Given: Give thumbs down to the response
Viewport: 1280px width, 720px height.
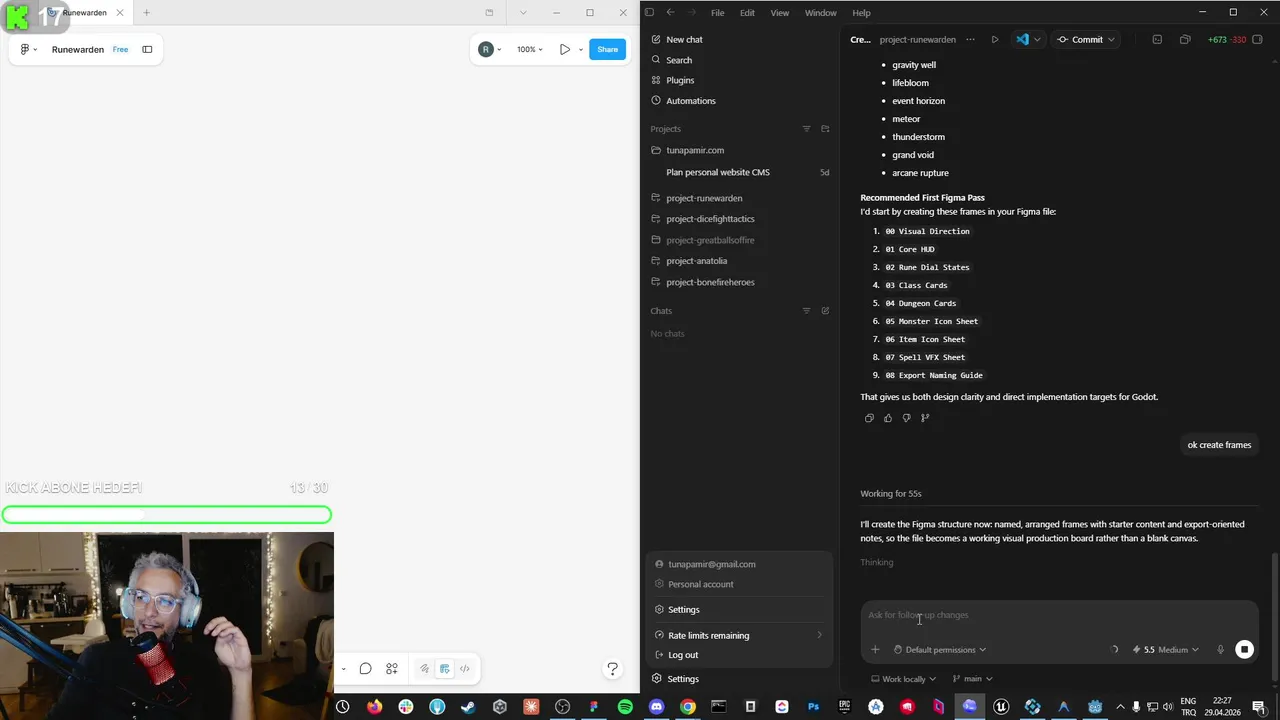Looking at the screenshot, I should [906, 418].
